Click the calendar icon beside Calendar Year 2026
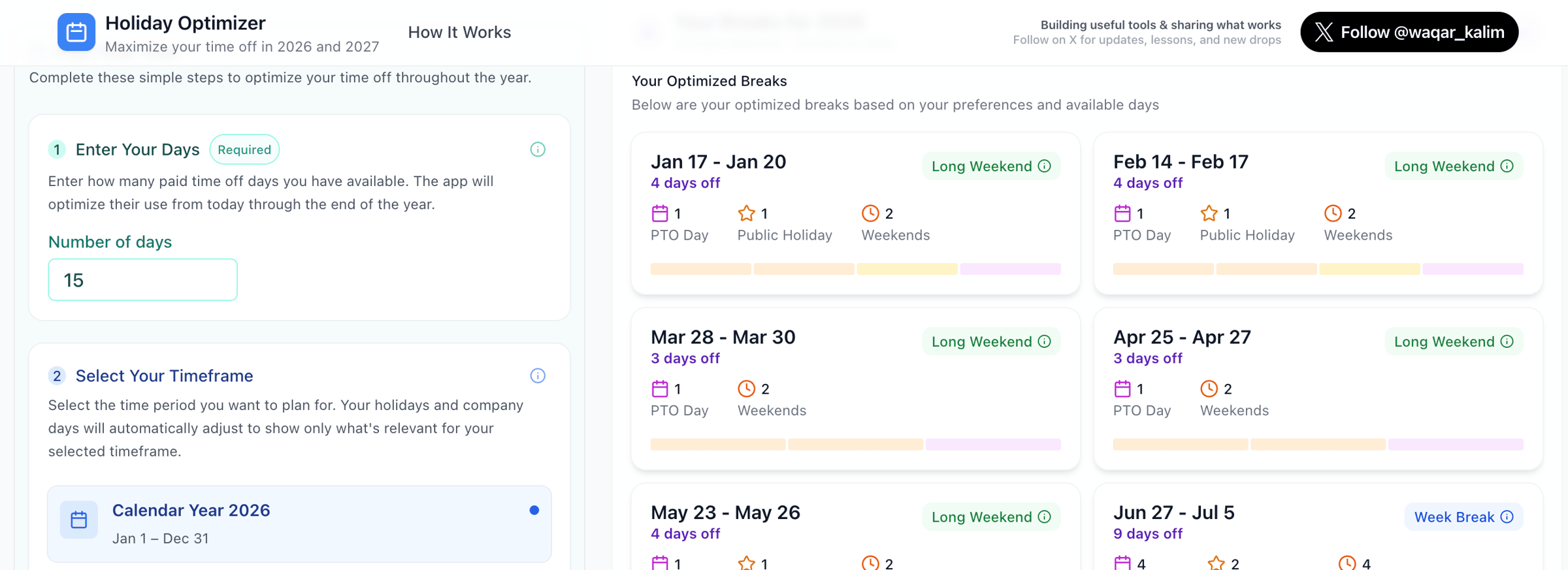This screenshot has width=1568, height=570. [79, 520]
